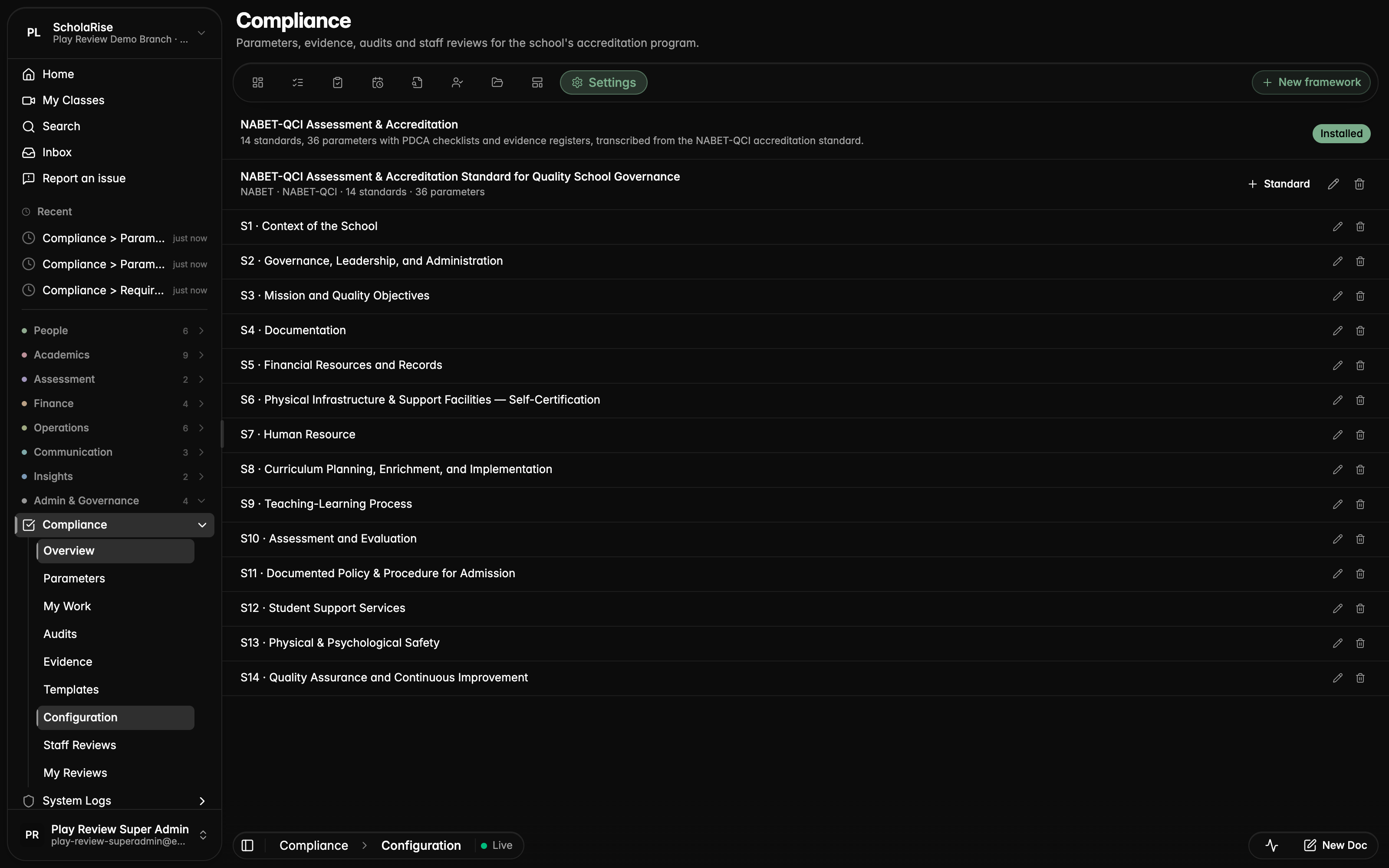Screen dimensions: 1389x868
Task: Add a Standard to the framework
Action: (x=1279, y=184)
